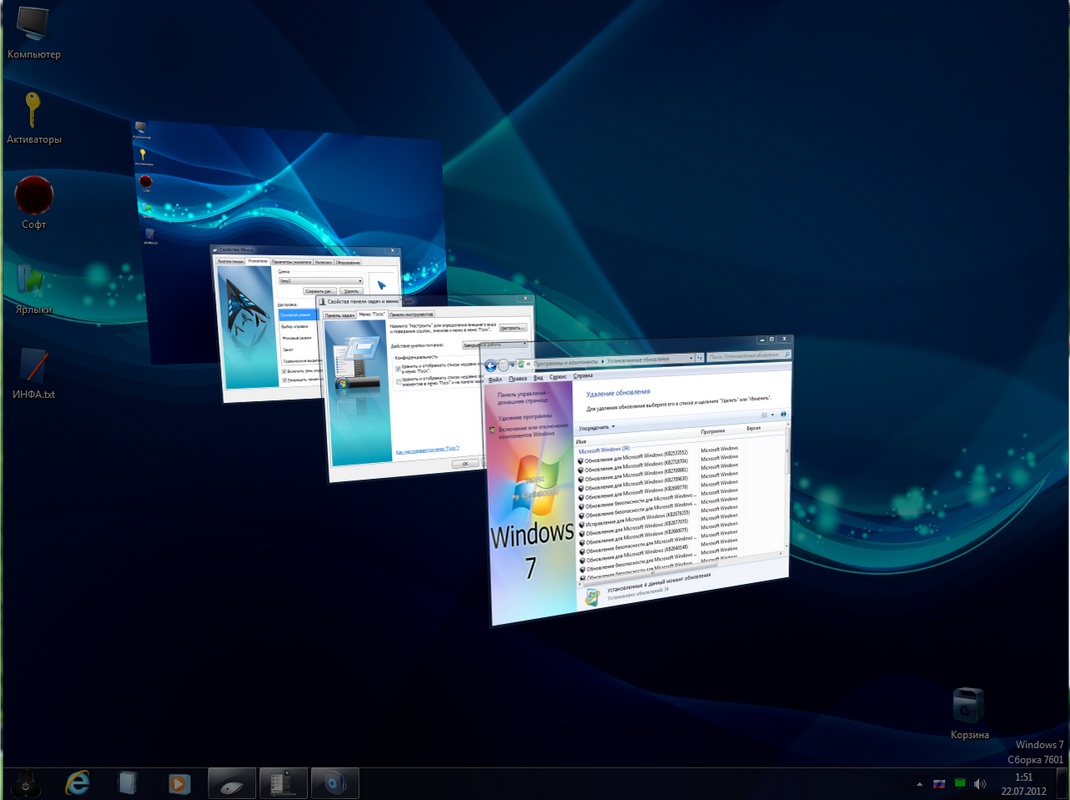The width and height of the screenshot is (1070, 800).
Task: Launch the media player taskbar icon
Action: [179, 783]
